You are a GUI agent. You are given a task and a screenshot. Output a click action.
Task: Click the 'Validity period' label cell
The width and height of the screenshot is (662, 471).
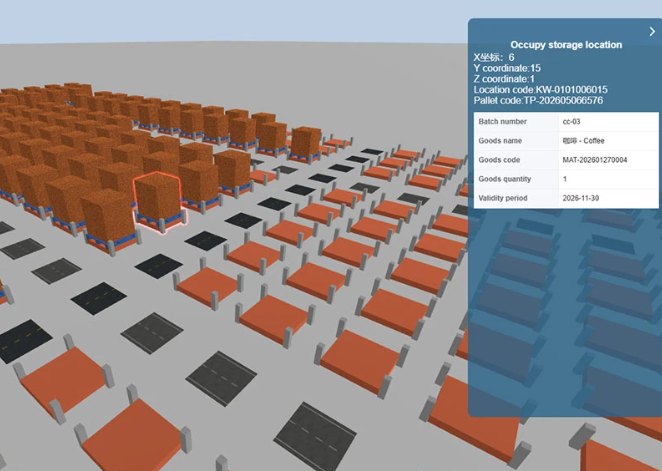pyautogui.click(x=516, y=198)
